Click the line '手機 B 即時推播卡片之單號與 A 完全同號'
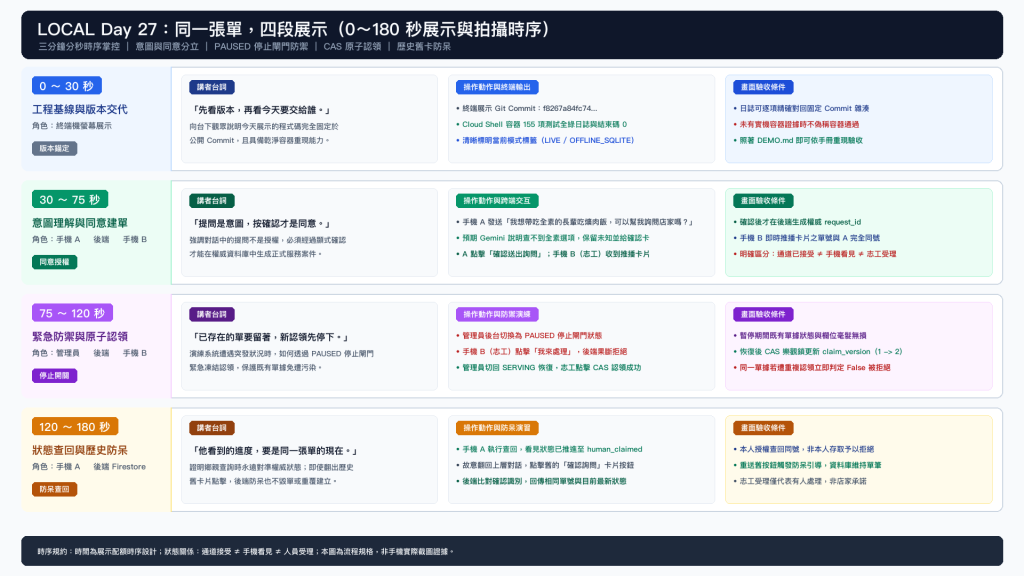The image size is (1024, 576). click(x=807, y=238)
